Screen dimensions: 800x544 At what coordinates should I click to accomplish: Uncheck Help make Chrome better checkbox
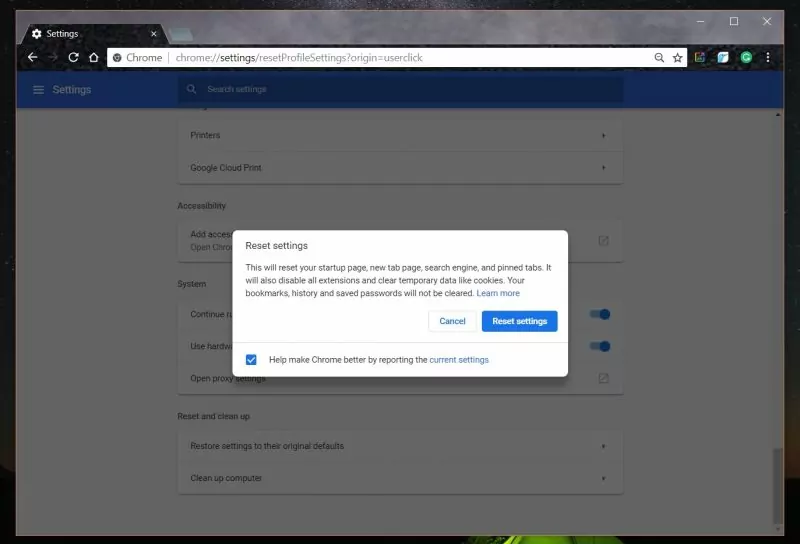coord(251,360)
